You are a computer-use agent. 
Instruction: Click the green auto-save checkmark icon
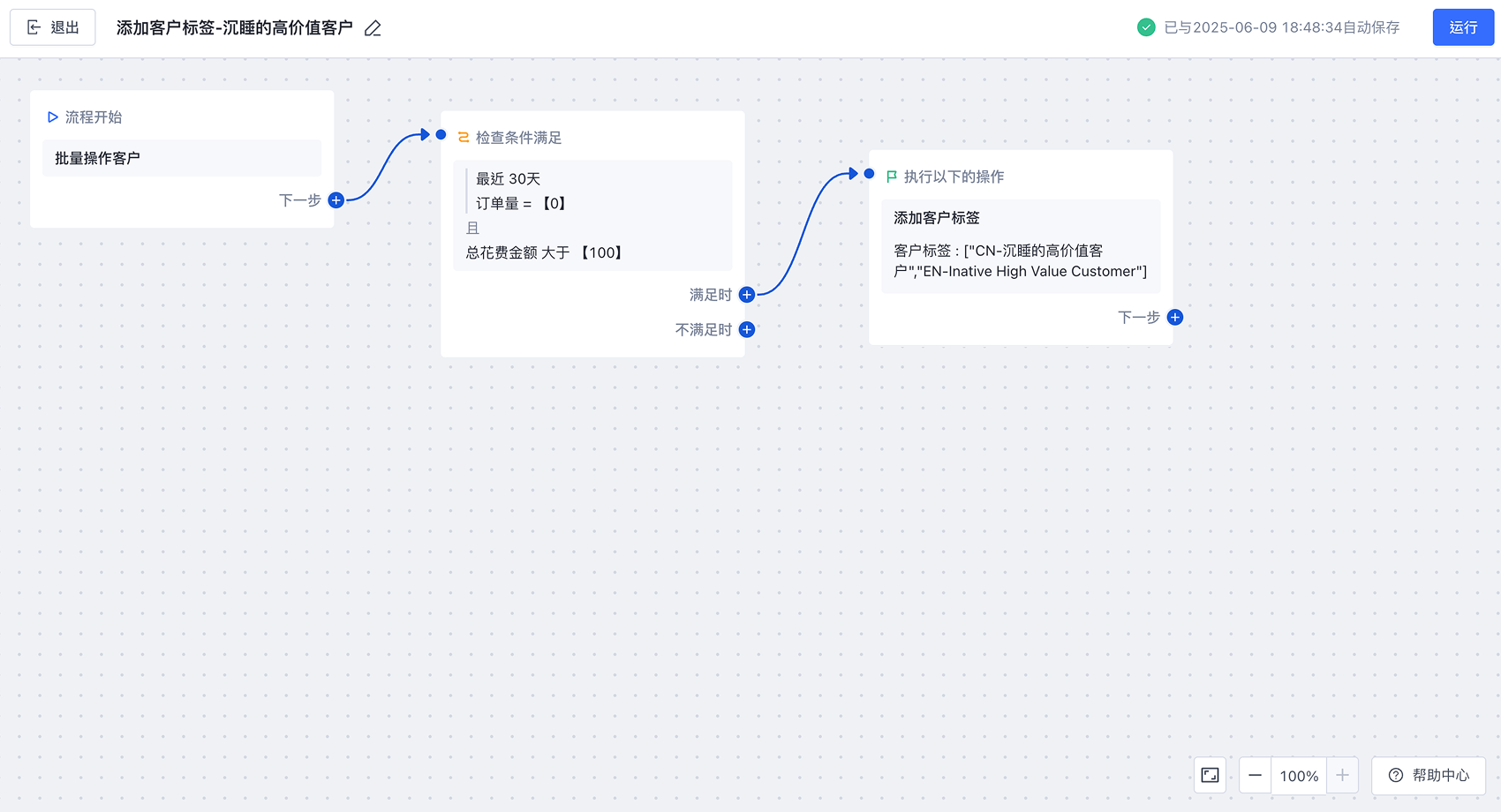(1146, 27)
